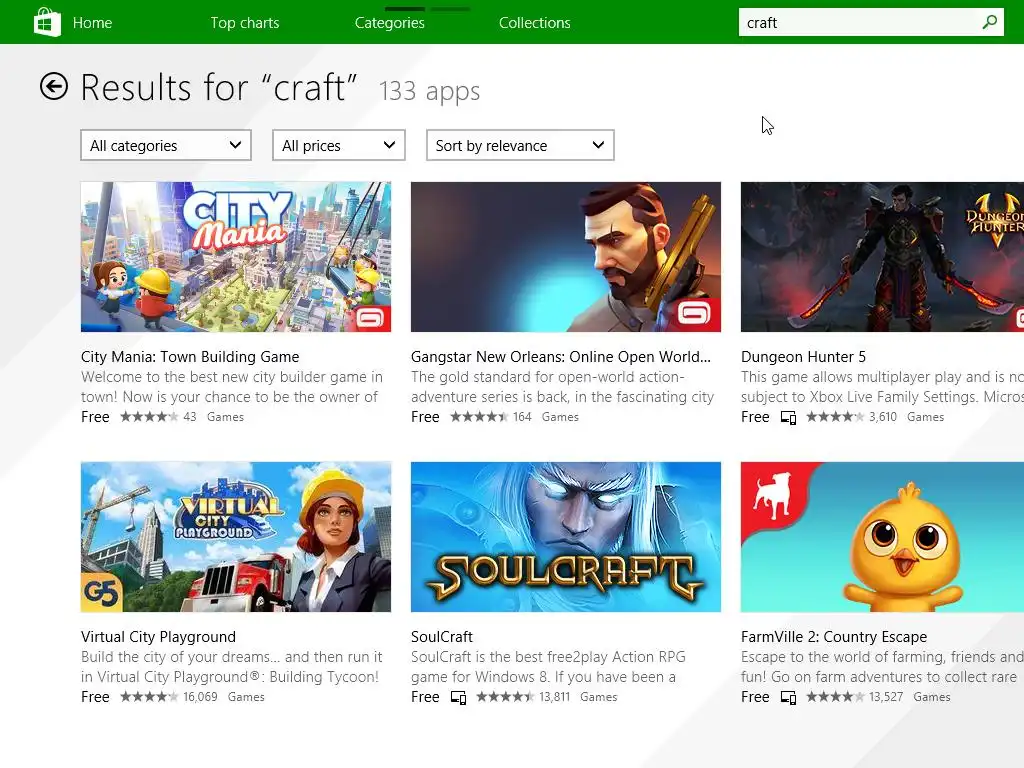Open City Mania: Town Building Game title
1024x768 pixels.
point(190,357)
